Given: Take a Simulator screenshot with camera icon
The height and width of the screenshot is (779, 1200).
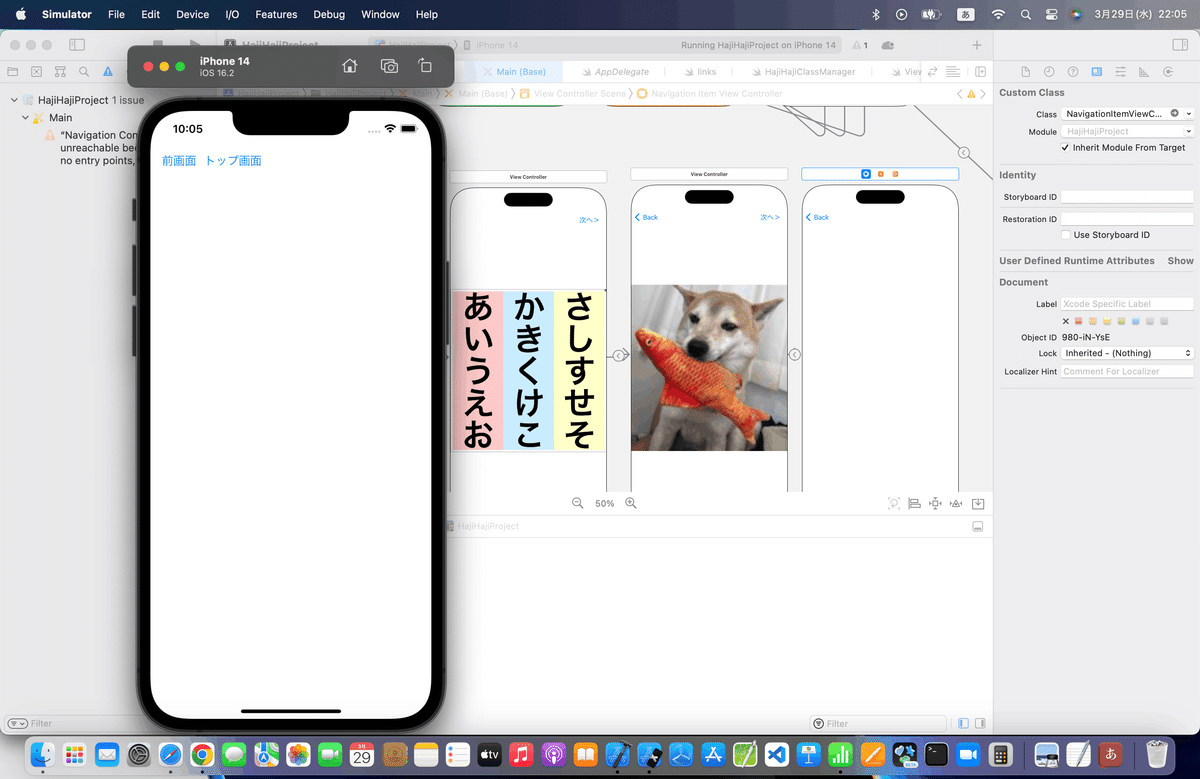Looking at the screenshot, I should pos(389,66).
